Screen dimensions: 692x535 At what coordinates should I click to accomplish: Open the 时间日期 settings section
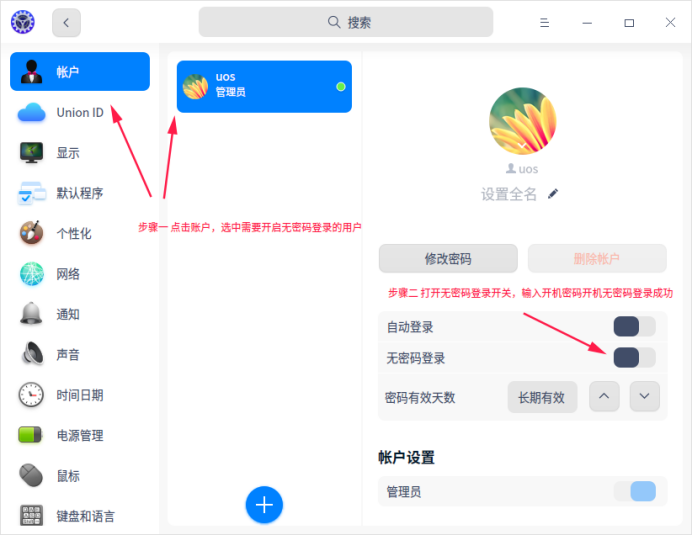[80, 395]
